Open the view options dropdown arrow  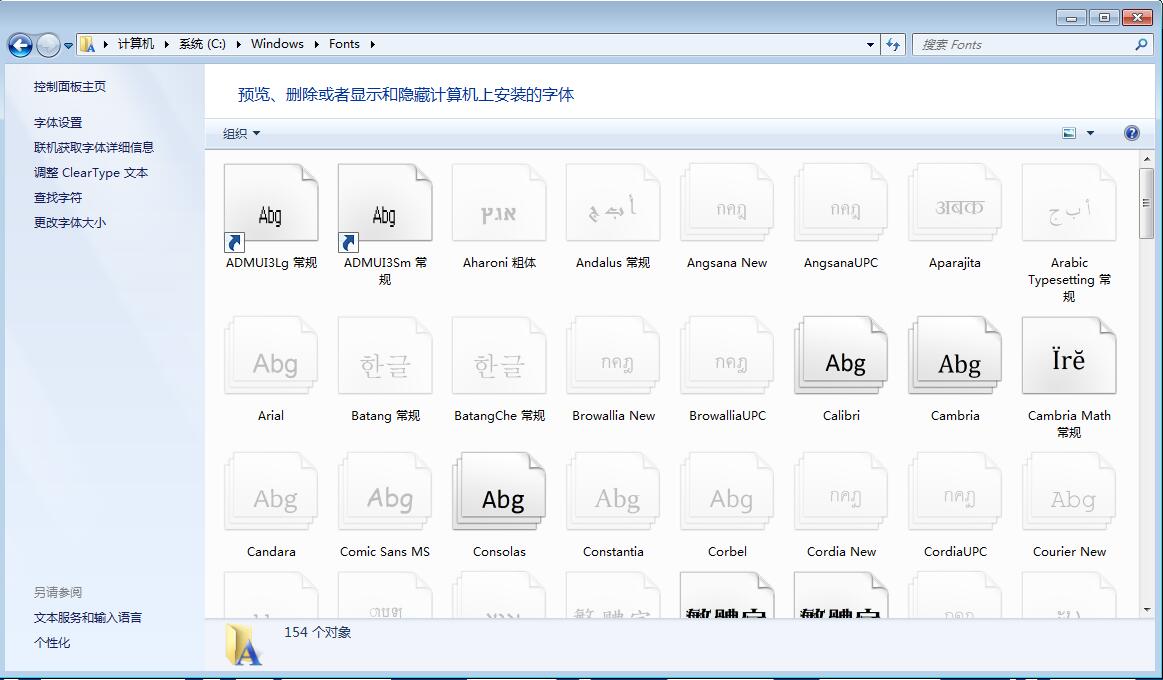coord(1090,133)
